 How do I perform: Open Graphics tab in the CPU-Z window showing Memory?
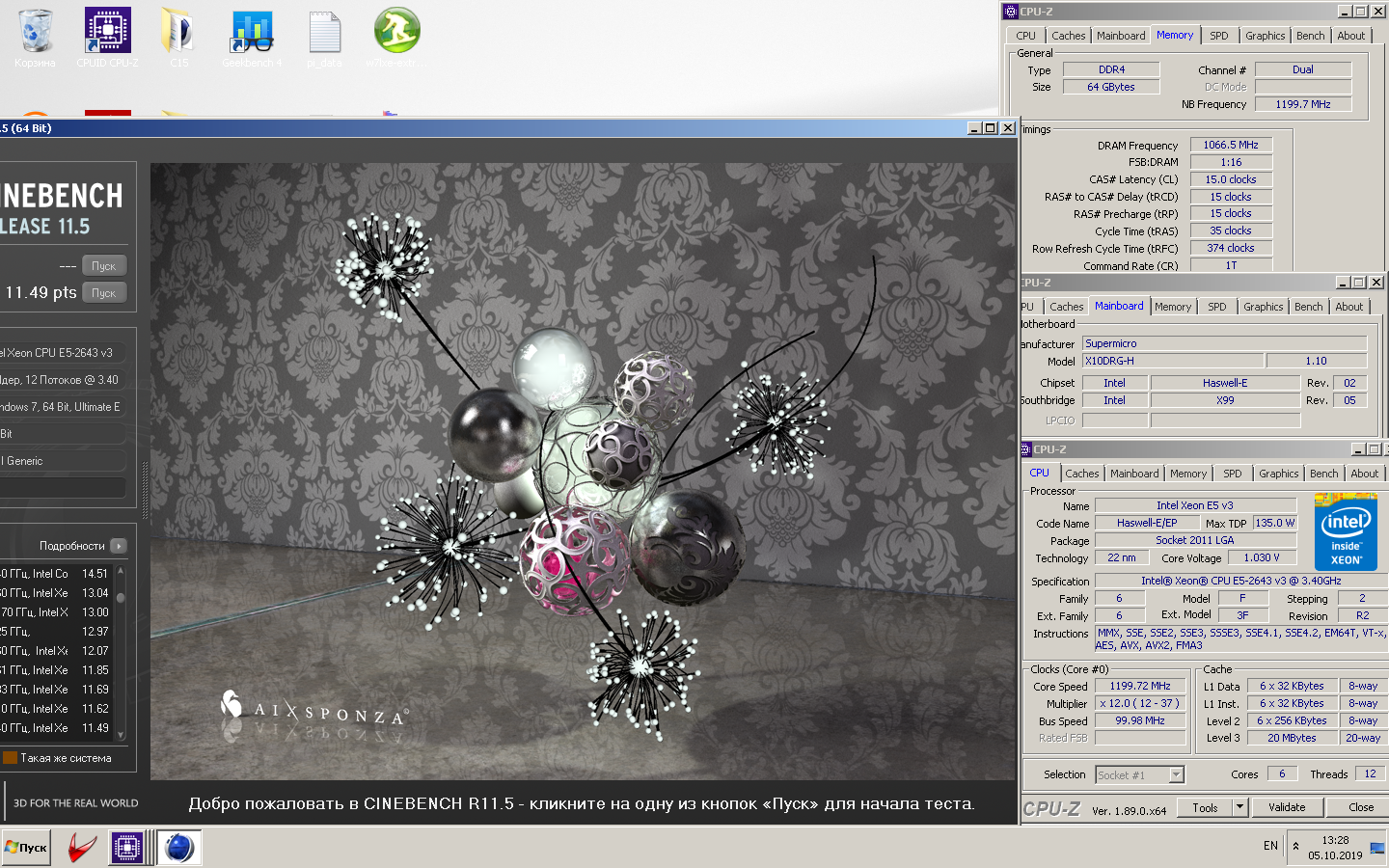[x=1265, y=36]
